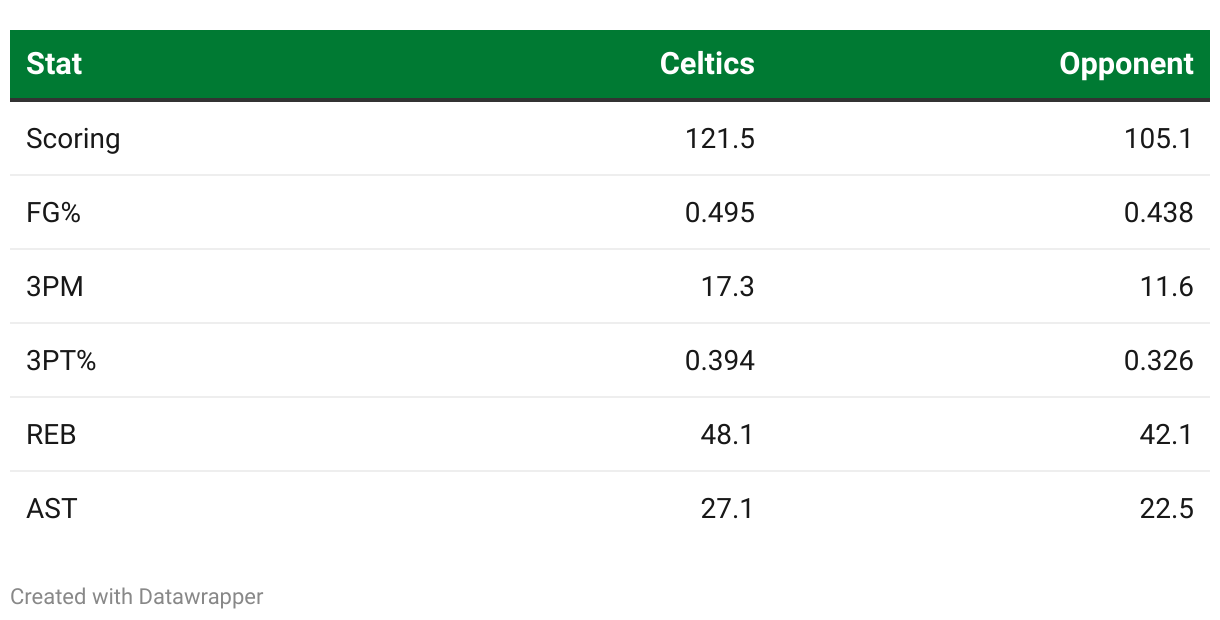Click the Celtics column header
Viewport: 1220px width, 620px height.
pyautogui.click(x=707, y=64)
